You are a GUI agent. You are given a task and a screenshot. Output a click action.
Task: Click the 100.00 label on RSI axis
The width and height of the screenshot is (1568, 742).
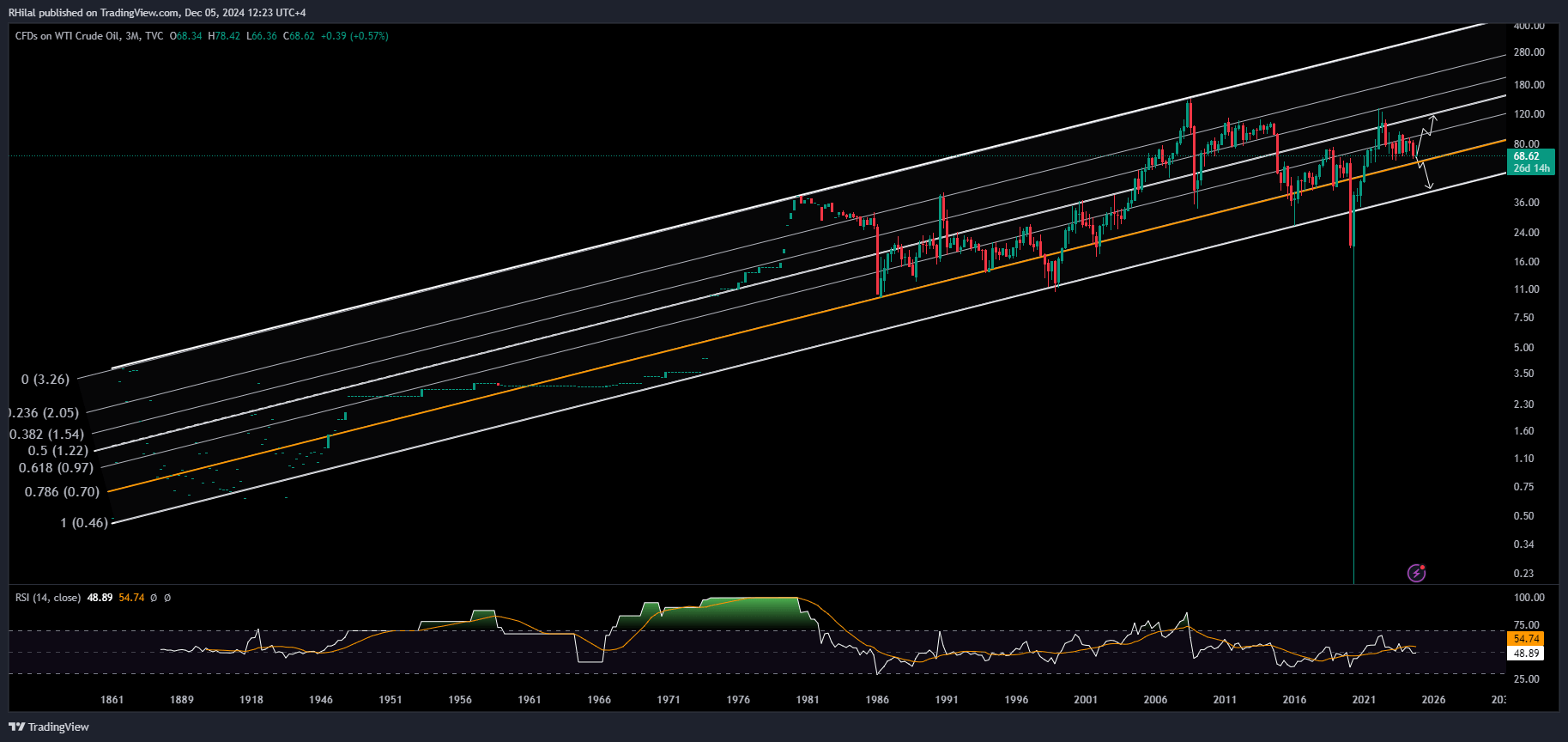coord(1529,598)
